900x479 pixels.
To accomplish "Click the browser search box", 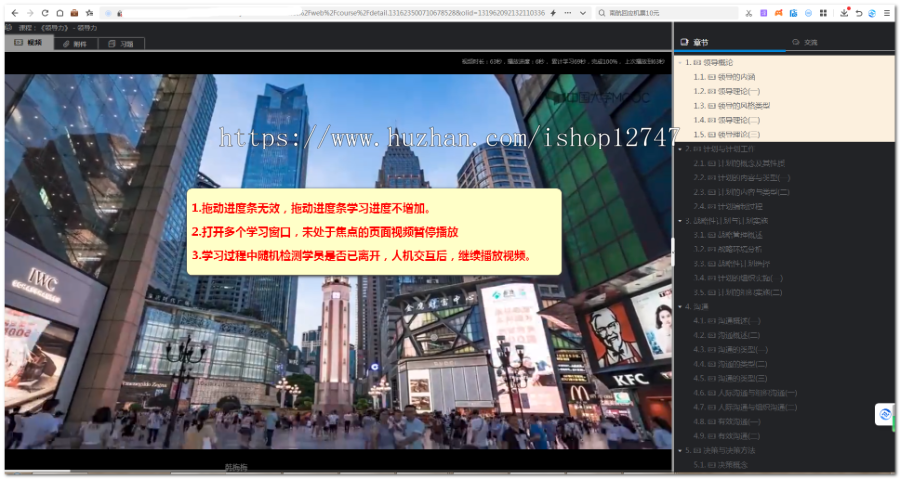I will tap(666, 13).
